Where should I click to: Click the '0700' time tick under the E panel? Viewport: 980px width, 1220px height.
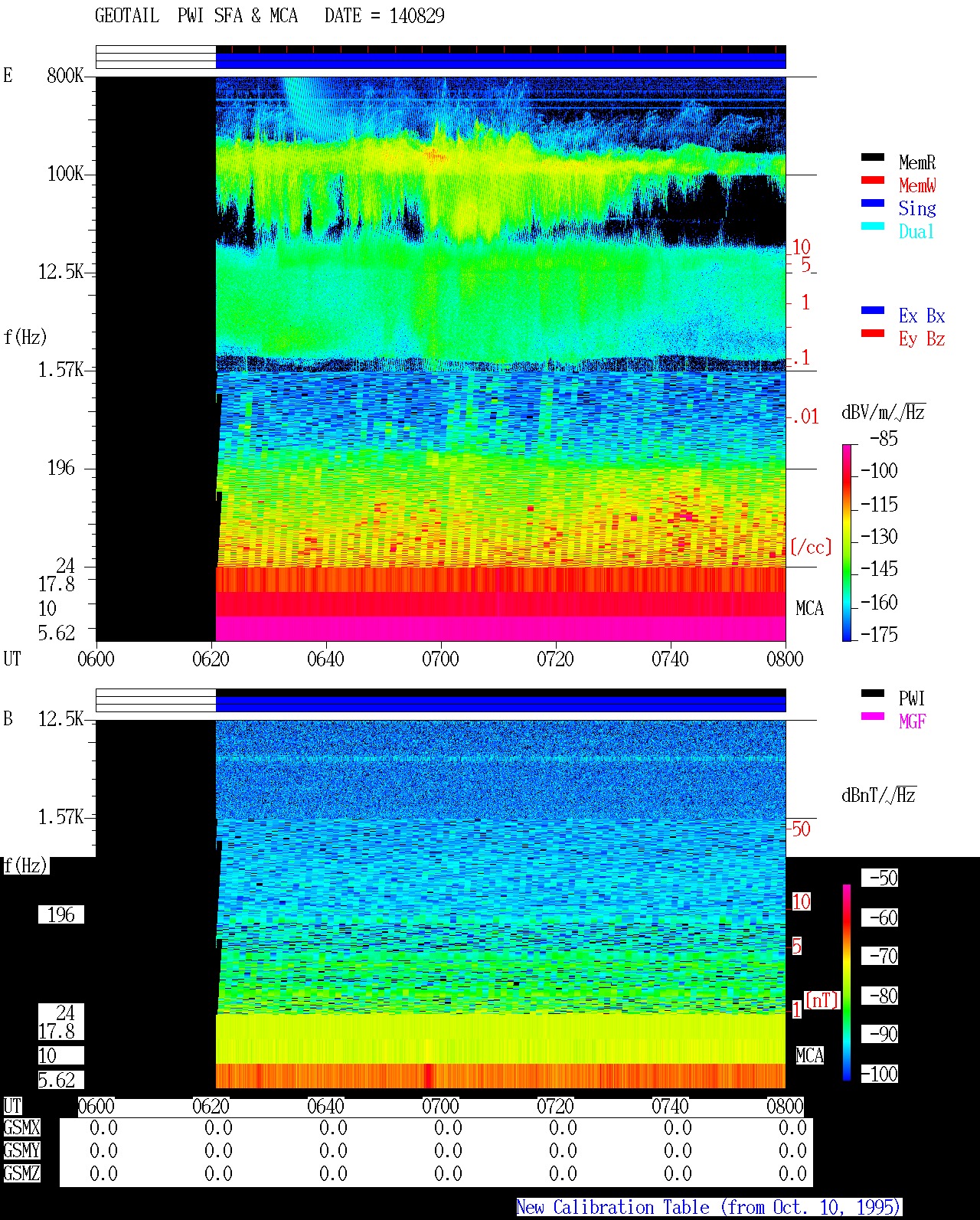[440, 659]
